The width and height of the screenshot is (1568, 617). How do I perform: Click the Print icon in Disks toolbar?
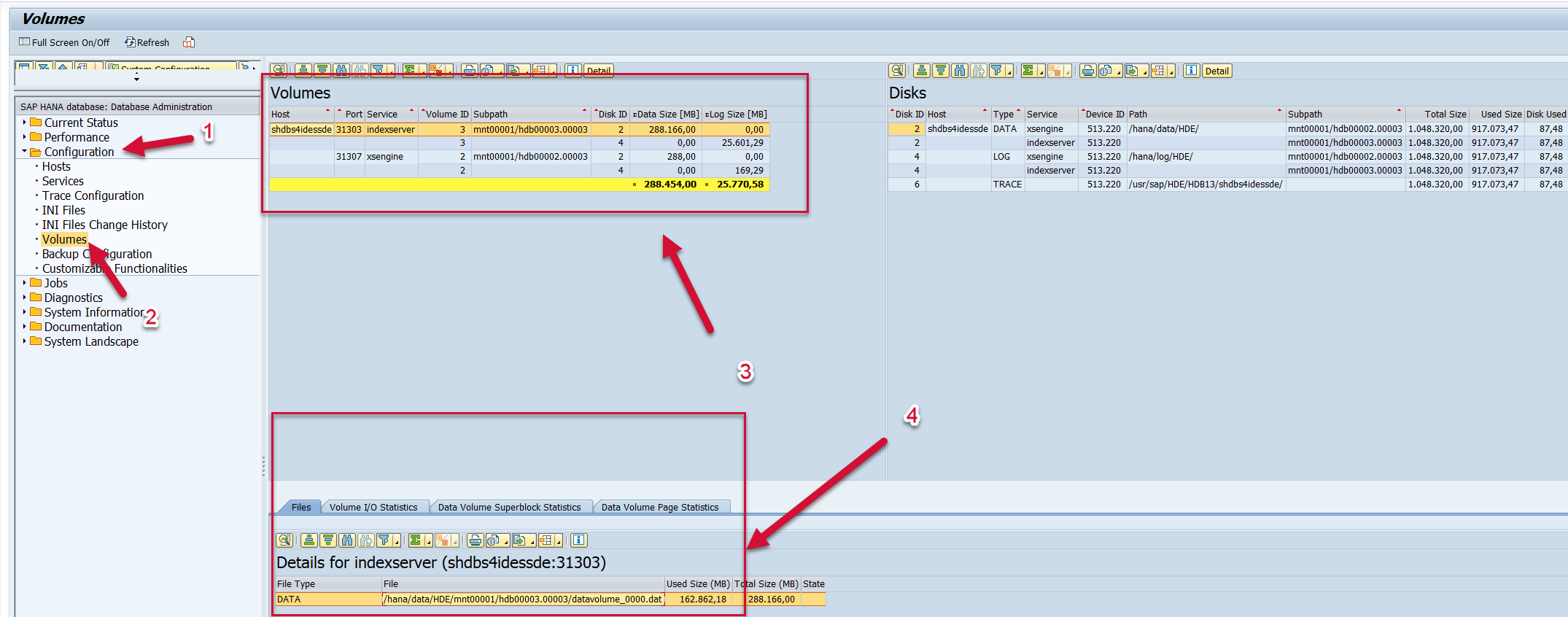point(1087,71)
